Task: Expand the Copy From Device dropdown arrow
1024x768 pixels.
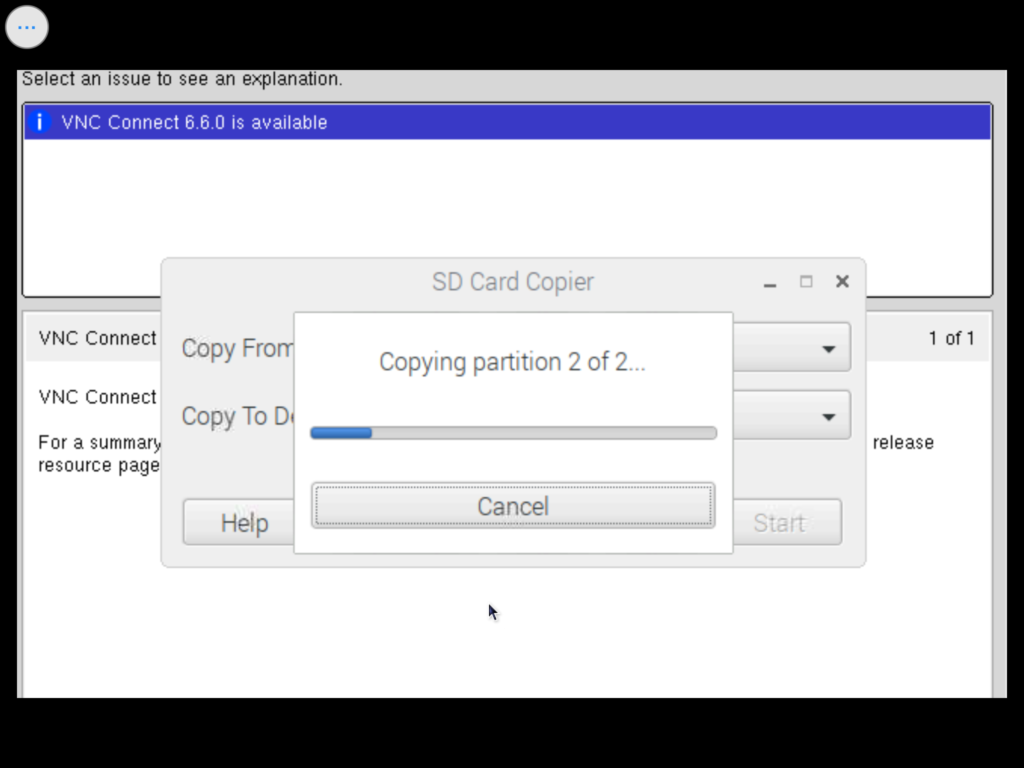Action: click(828, 349)
